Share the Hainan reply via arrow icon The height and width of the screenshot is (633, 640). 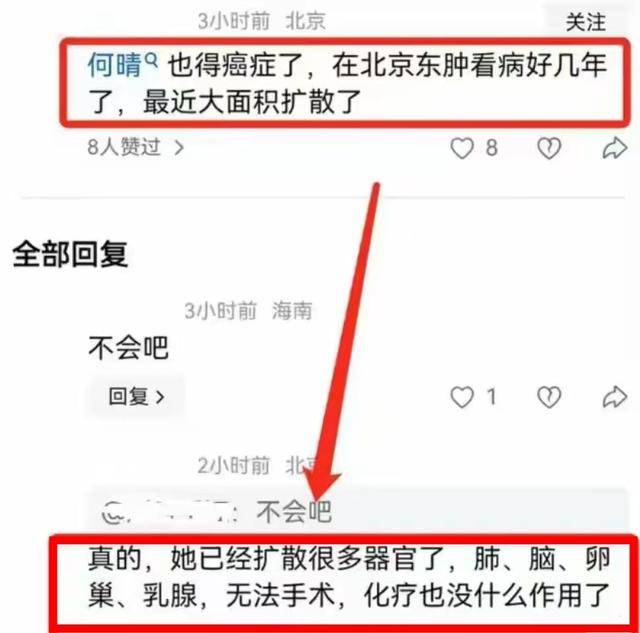tap(615, 397)
